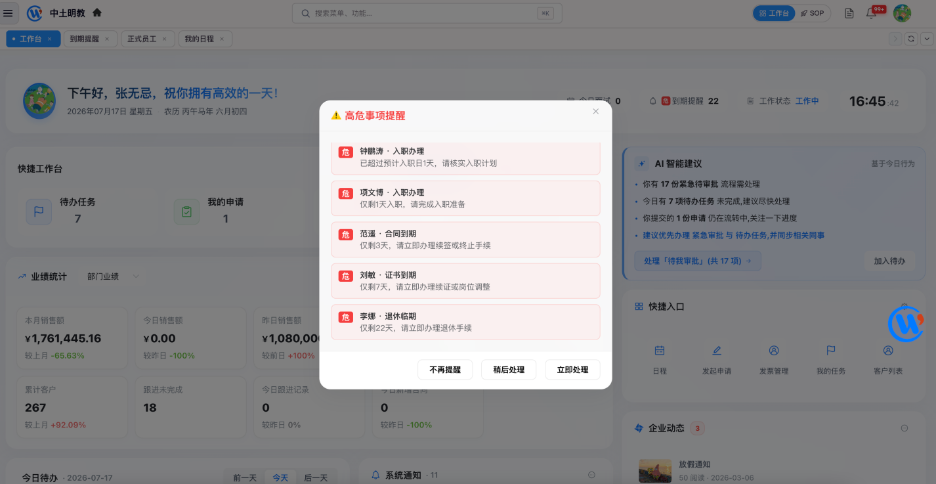Click the 到期提醒 22 counter

pyautogui.click(x=684, y=101)
